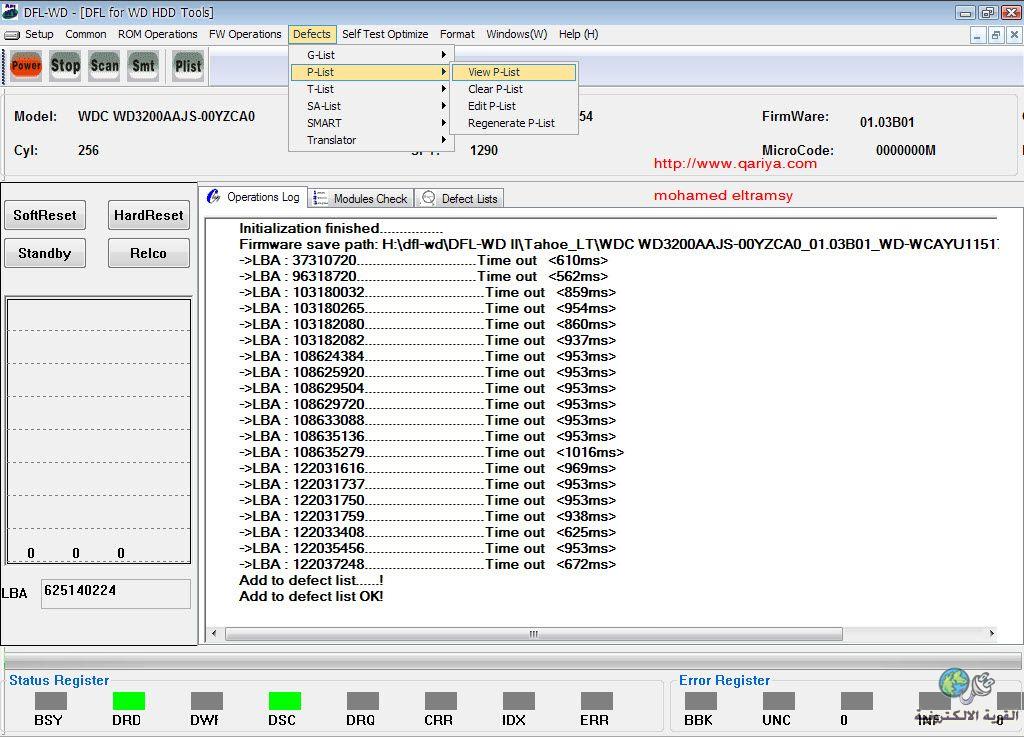Close the open Defects menu

point(312,34)
